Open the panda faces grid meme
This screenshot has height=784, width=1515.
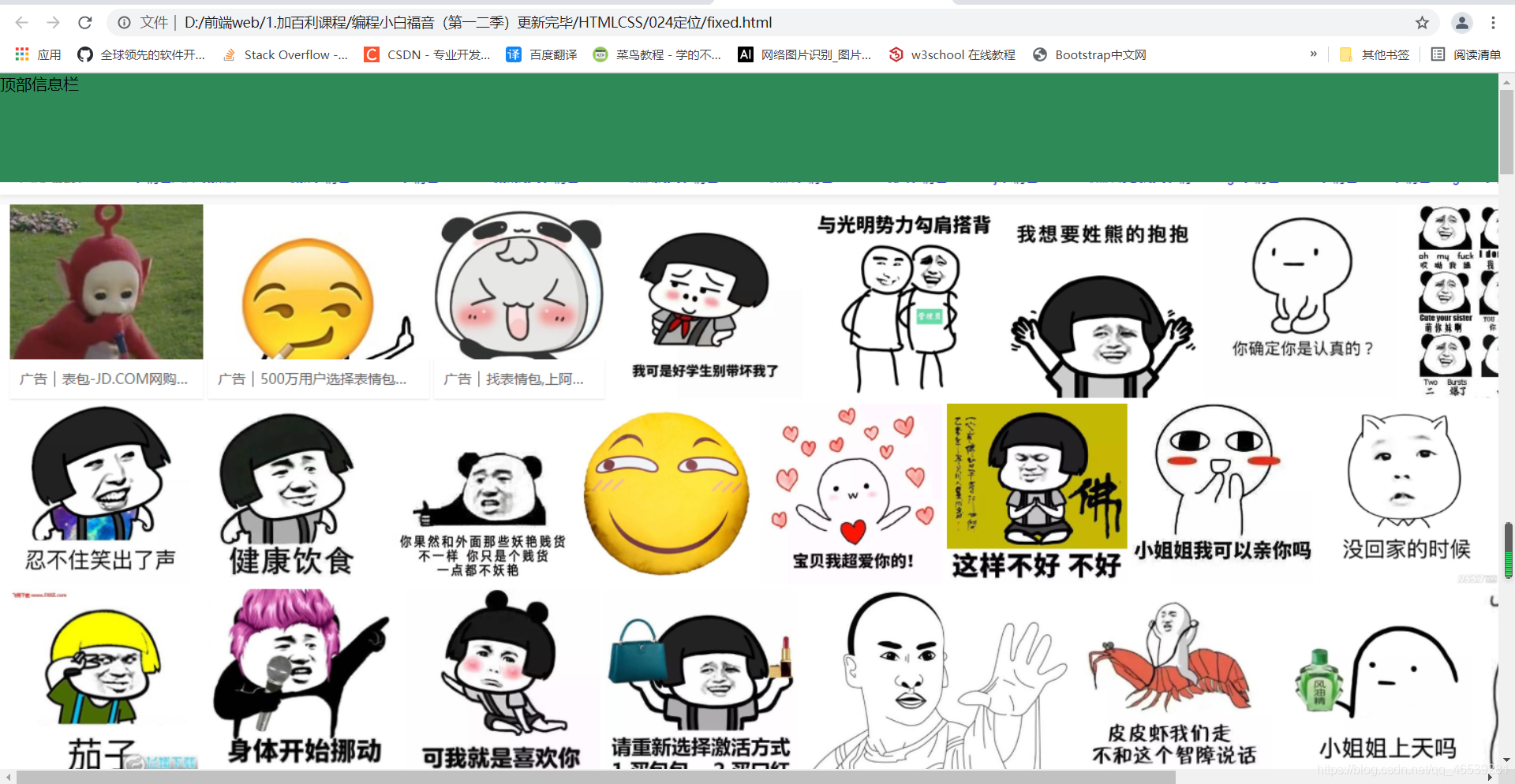[1457, 301]
